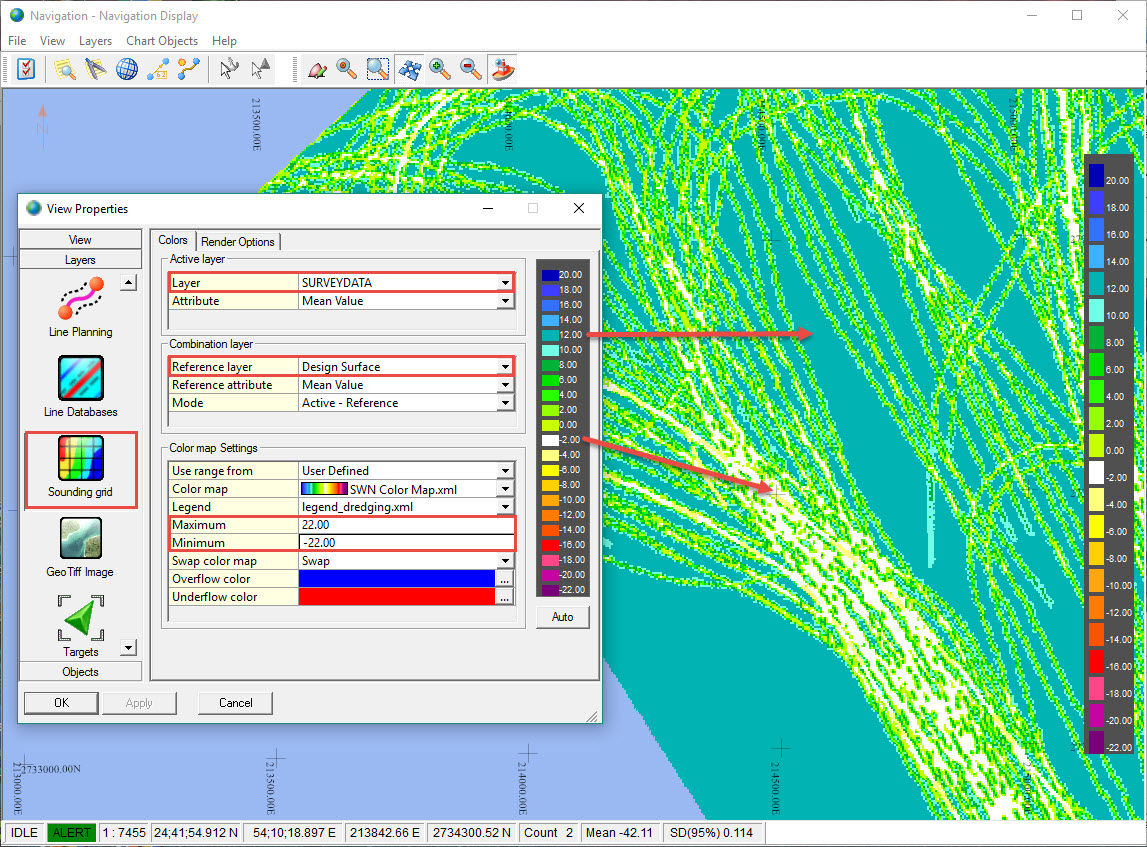Screen dimensions: 1147x847
Task: Open the Line Databases layer icon
Action: (81, 378)
